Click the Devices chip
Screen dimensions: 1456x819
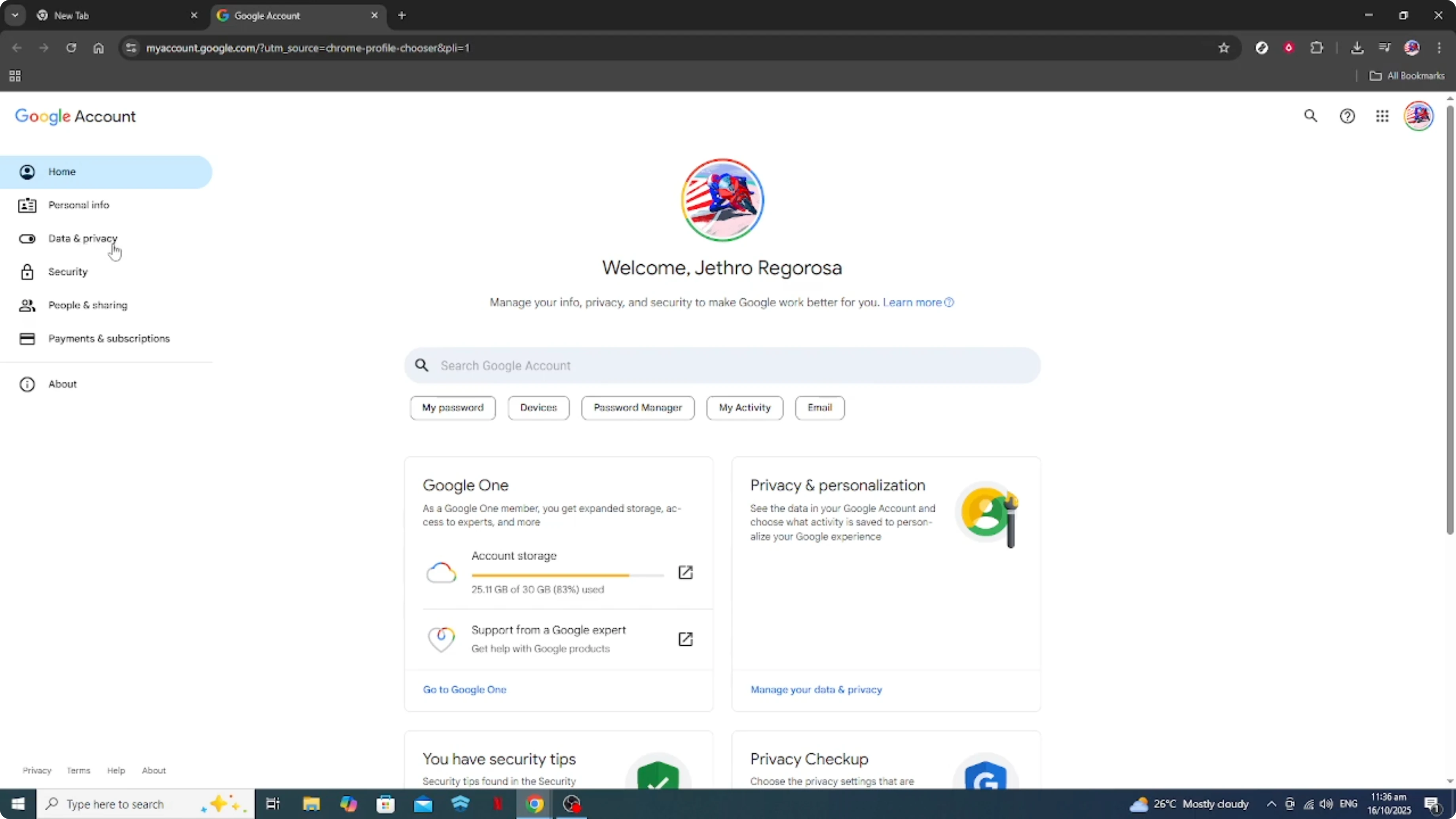pyautogui.click(x=538, y=408)
